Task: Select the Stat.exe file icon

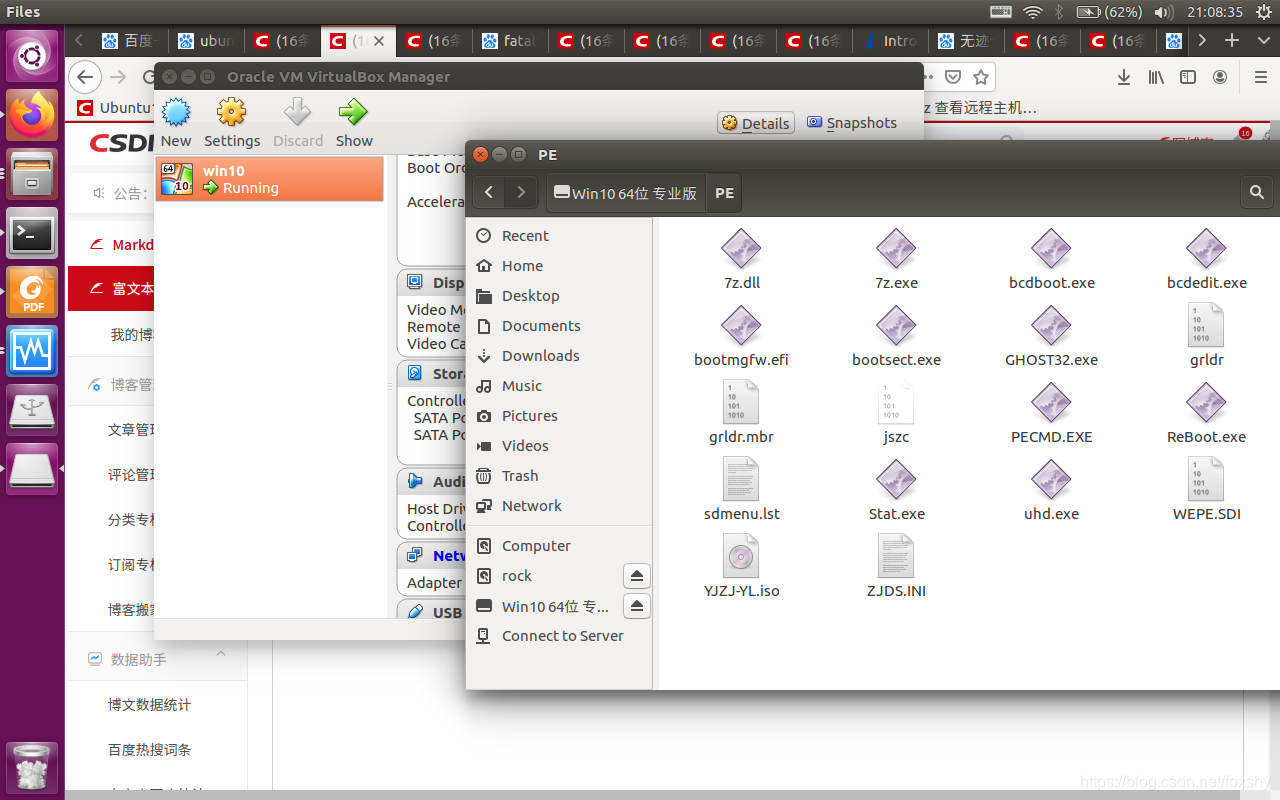Action: (896, 480)
